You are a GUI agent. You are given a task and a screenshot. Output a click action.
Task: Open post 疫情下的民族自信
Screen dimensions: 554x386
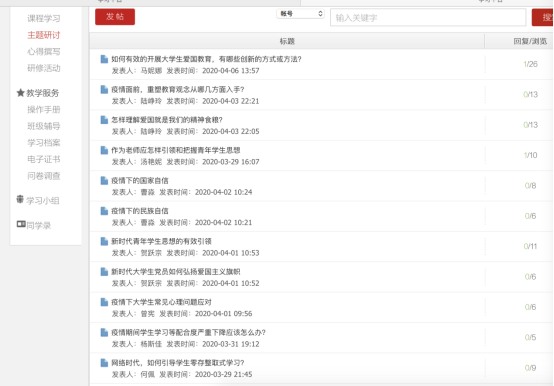coord(140,211)
